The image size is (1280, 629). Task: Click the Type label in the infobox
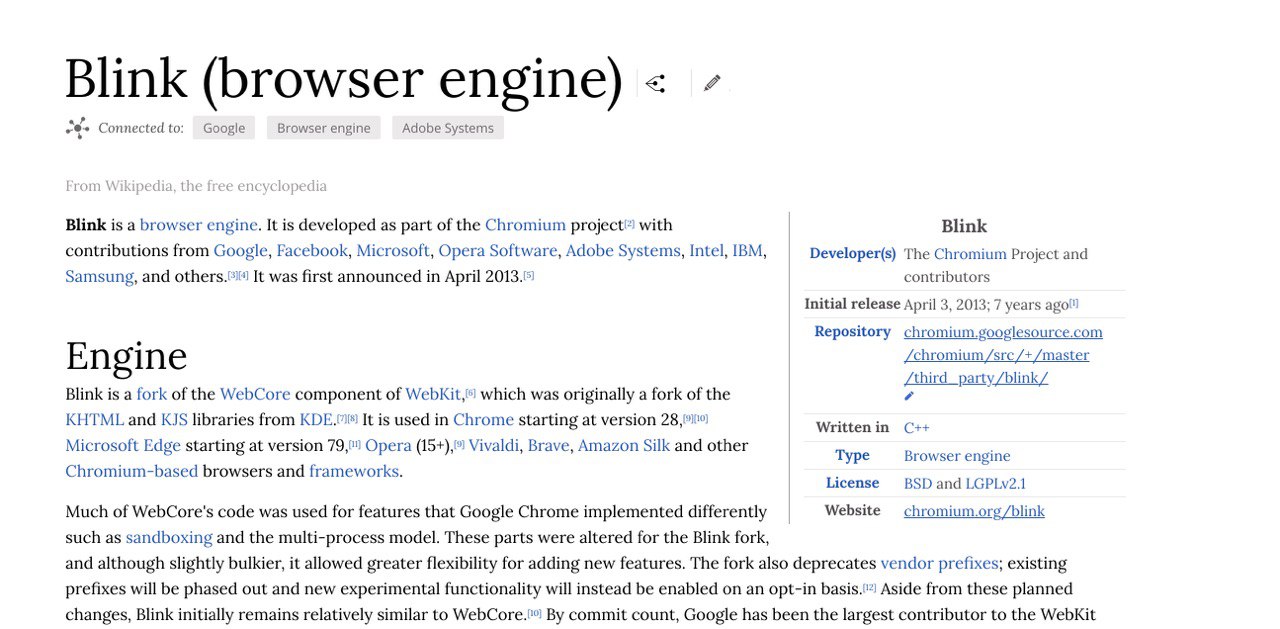852,456
